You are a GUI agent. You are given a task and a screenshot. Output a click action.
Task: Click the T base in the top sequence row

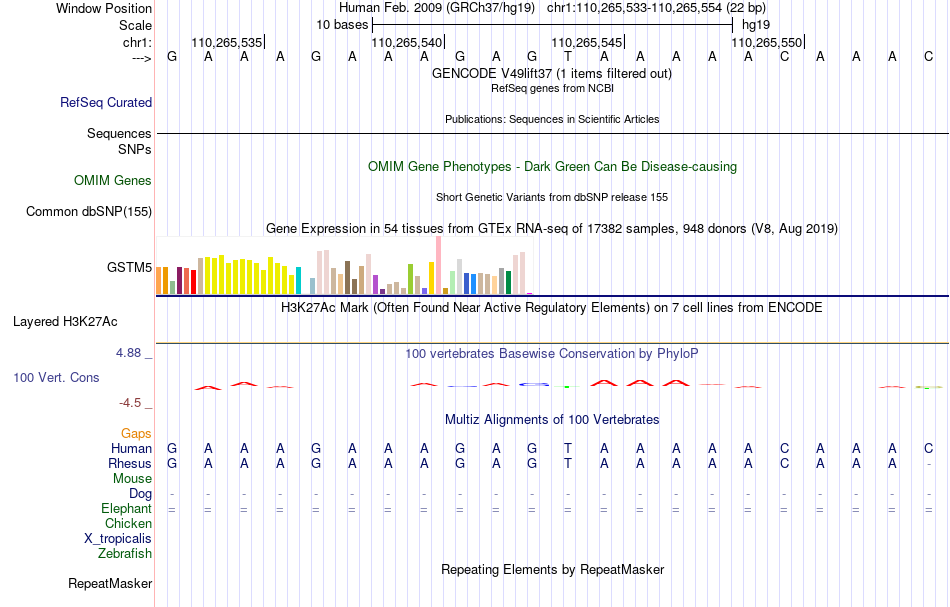(x=568, y=57)
